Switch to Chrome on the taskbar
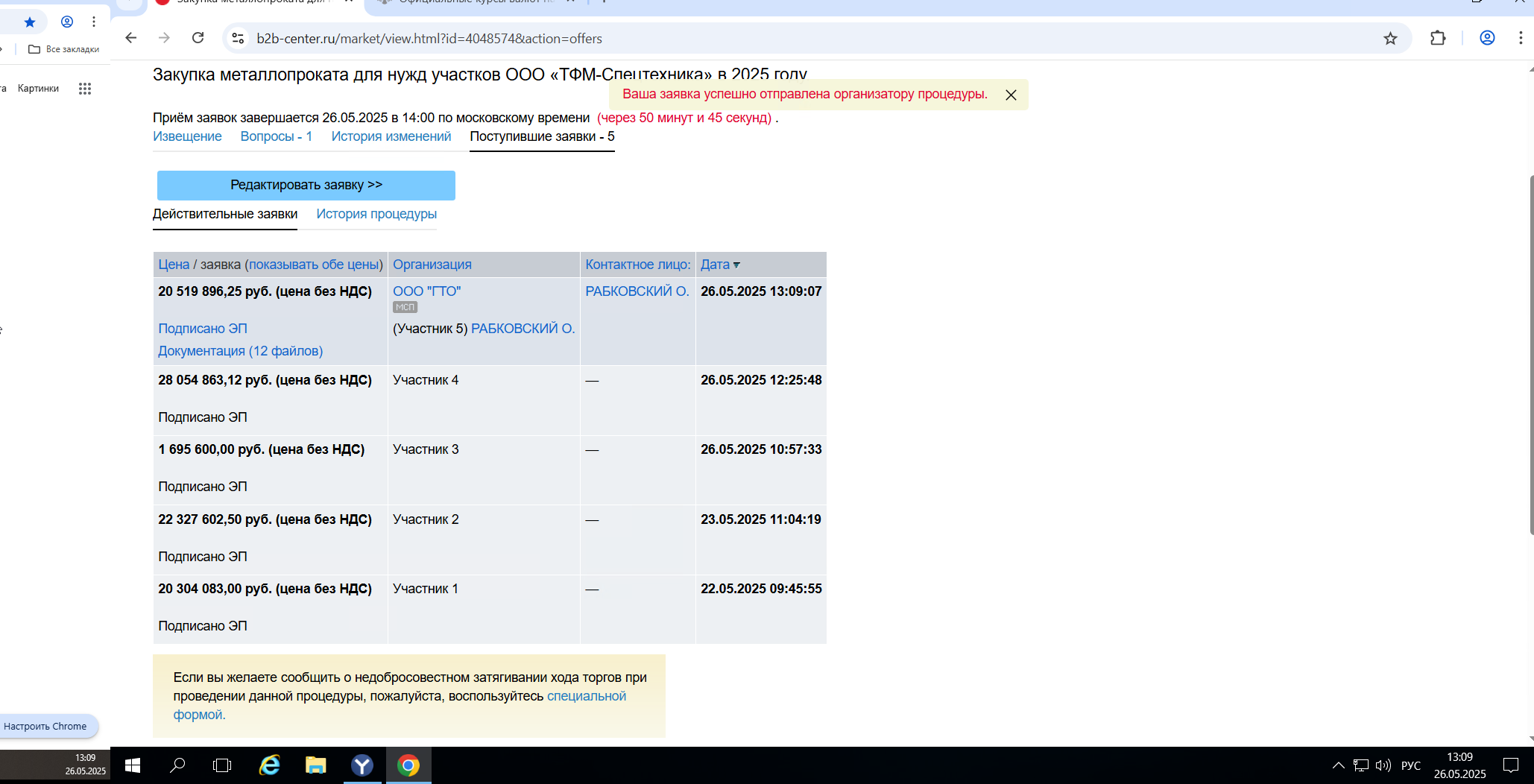 pyautogui.click(x=408, y=765)
